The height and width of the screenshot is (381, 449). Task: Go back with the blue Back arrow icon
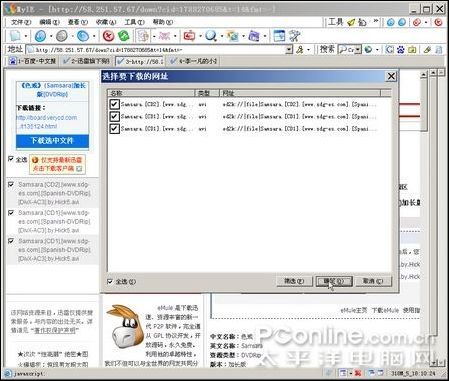40,36
